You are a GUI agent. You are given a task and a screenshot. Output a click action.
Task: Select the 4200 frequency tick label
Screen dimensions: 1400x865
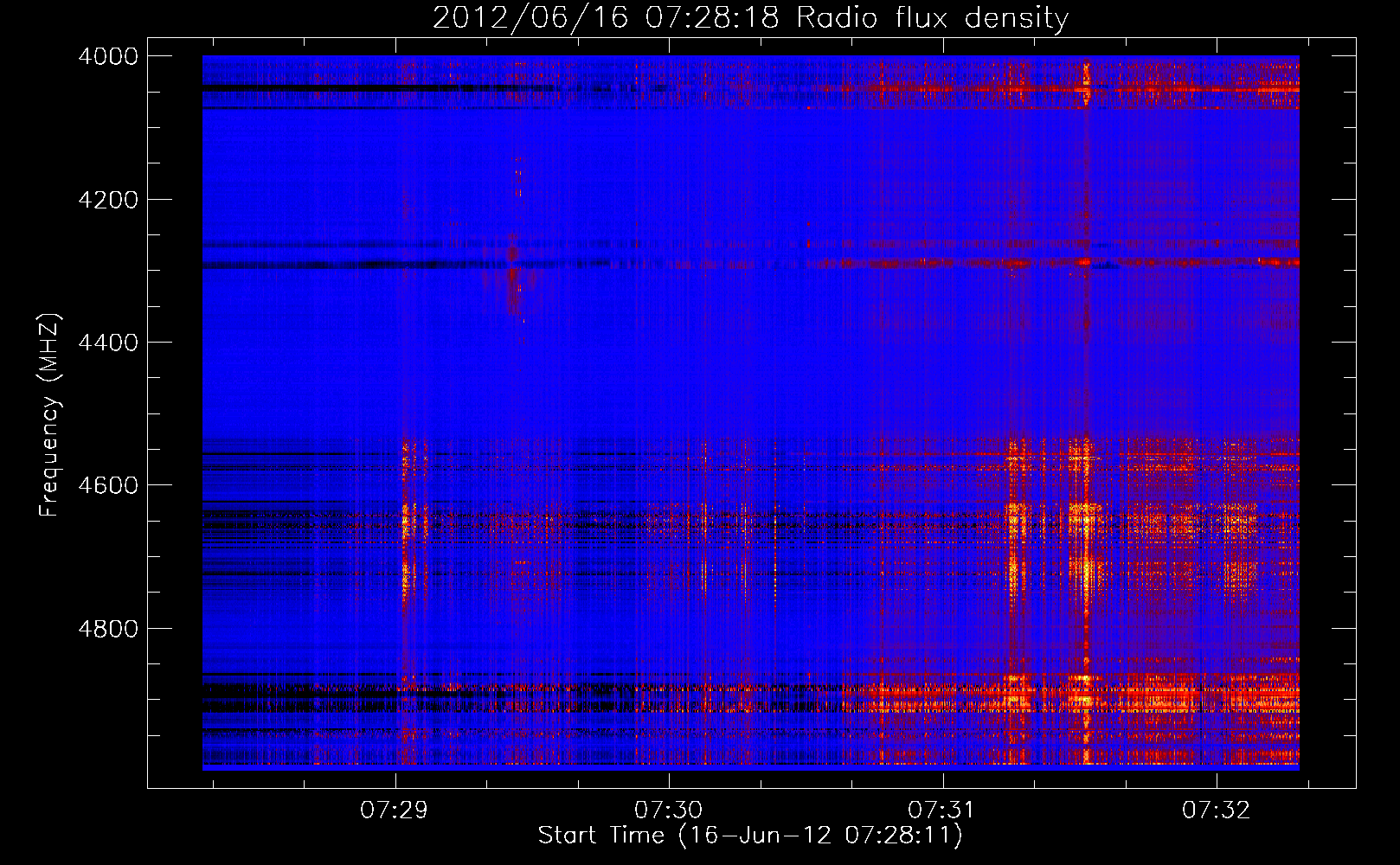(108, 200)
